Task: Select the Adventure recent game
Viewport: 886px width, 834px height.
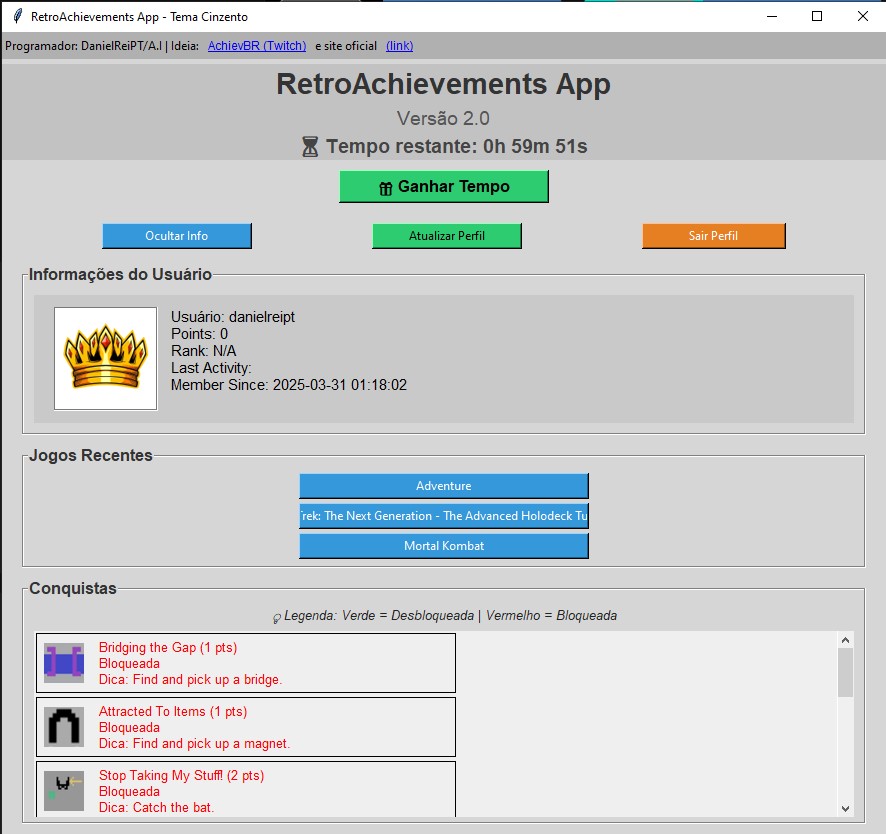Action: pos(444,486)
